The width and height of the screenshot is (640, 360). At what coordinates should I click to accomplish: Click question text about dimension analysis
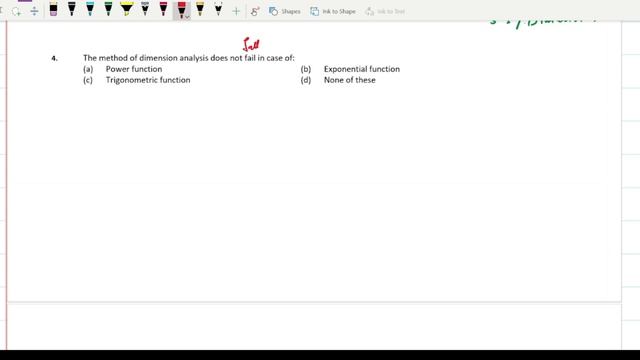click(x=189, y=58)
